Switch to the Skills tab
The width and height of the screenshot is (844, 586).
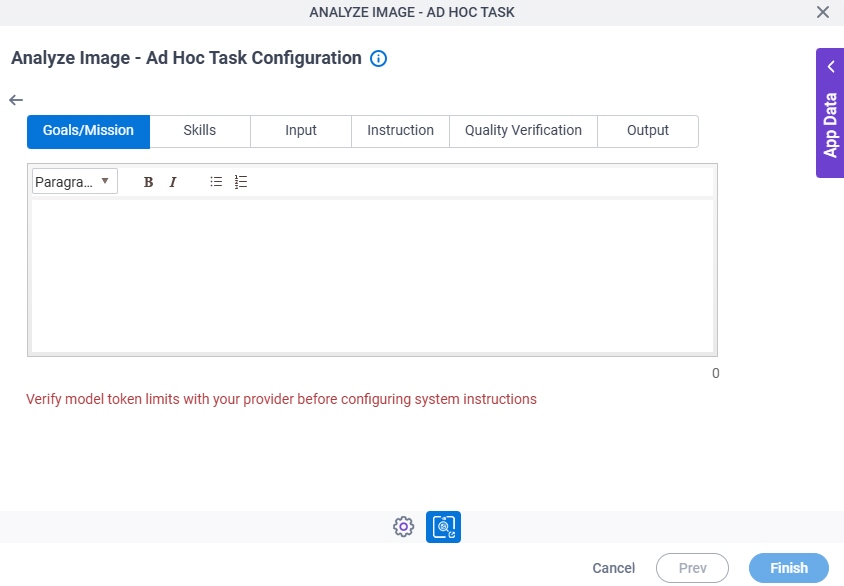(x=200, y=131)
